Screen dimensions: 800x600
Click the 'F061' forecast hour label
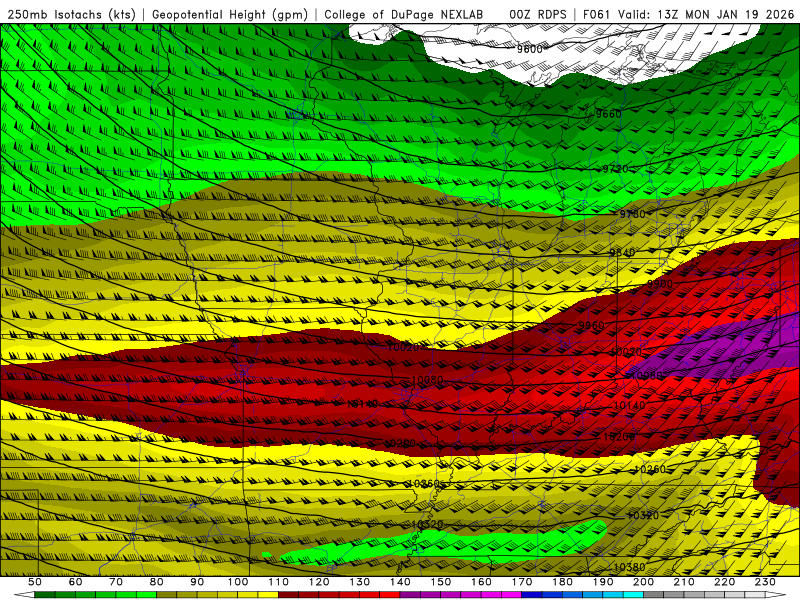(597, 15)
